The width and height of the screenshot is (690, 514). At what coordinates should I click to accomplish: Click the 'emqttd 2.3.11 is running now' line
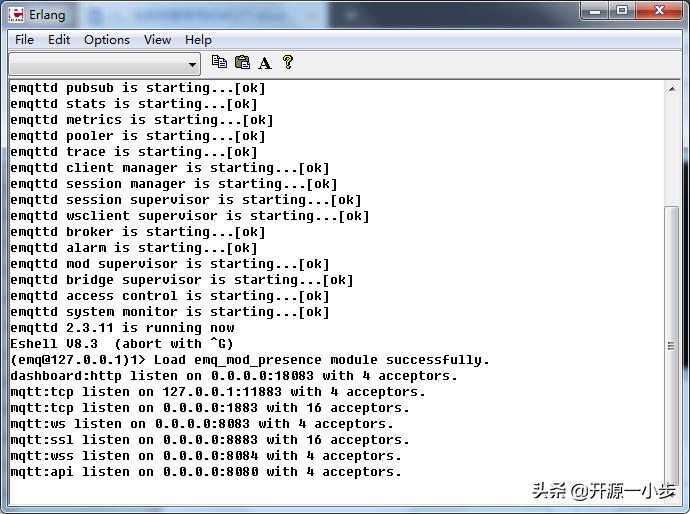(x=122, y=328)
